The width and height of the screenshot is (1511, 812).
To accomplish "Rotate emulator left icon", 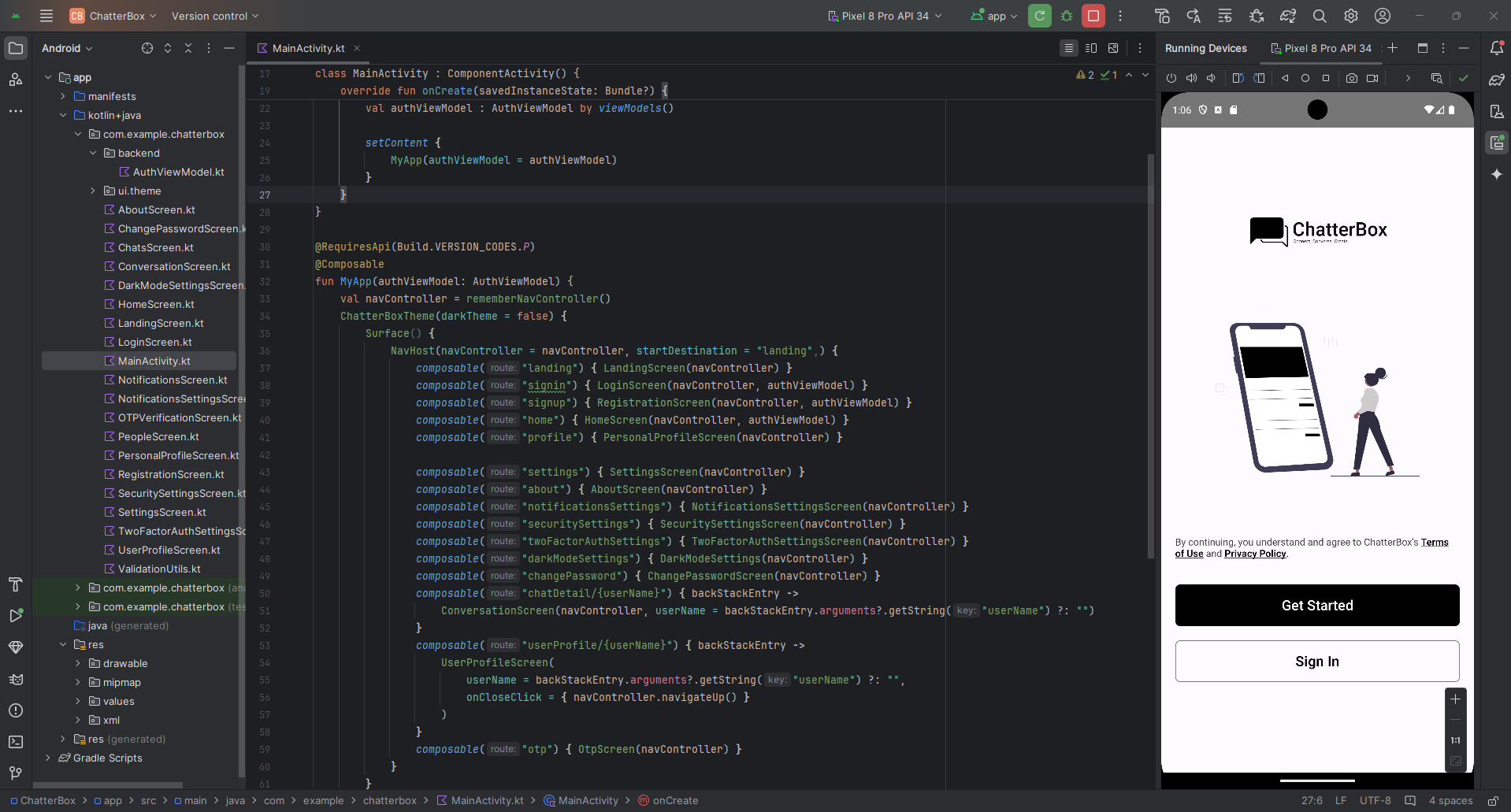I will (x=1238, y=78).
